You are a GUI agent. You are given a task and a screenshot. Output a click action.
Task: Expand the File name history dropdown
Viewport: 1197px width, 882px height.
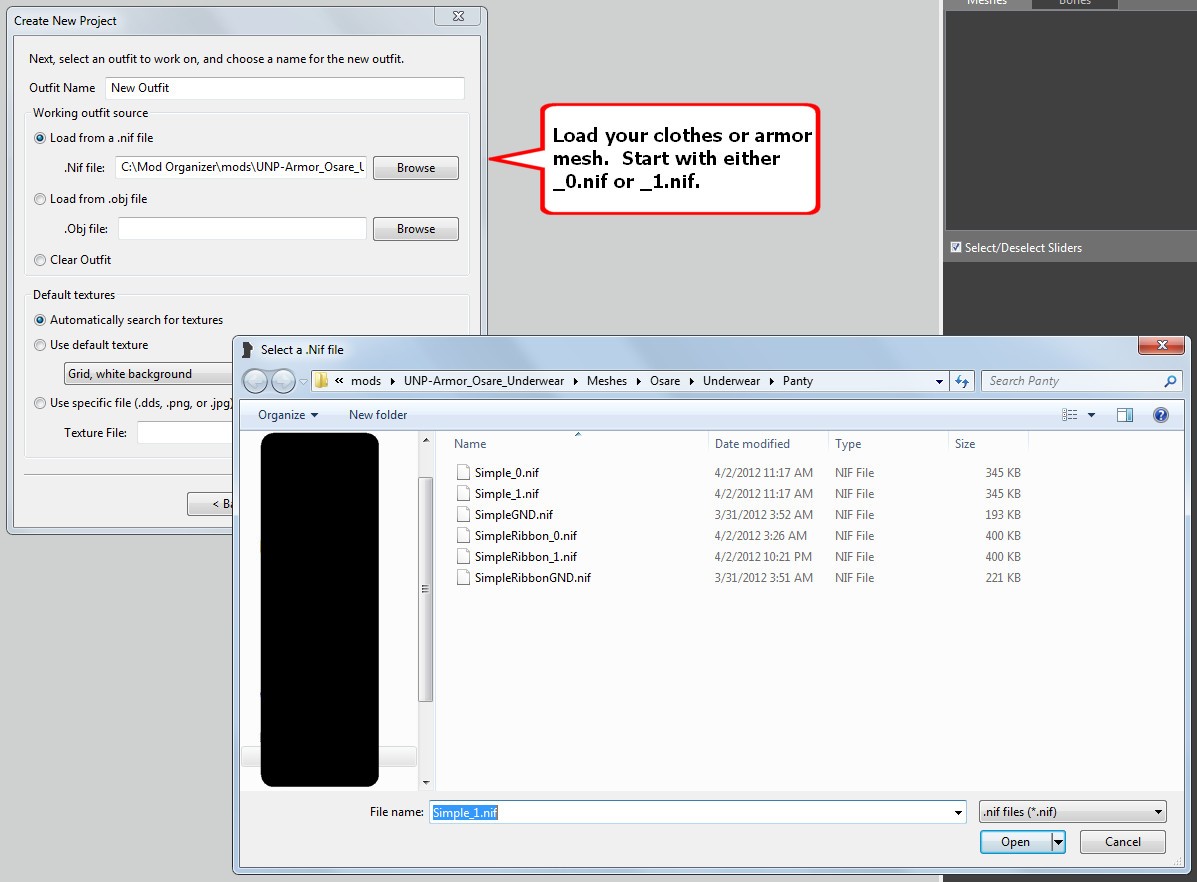959,812
